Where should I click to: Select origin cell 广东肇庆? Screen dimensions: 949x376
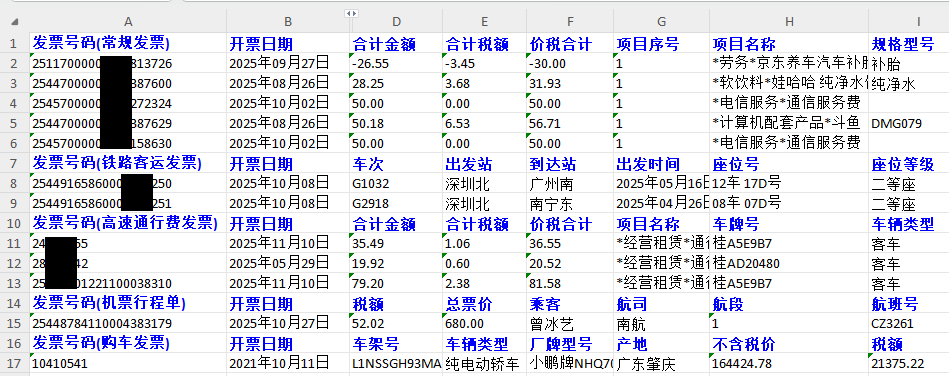tap(661, 363)
